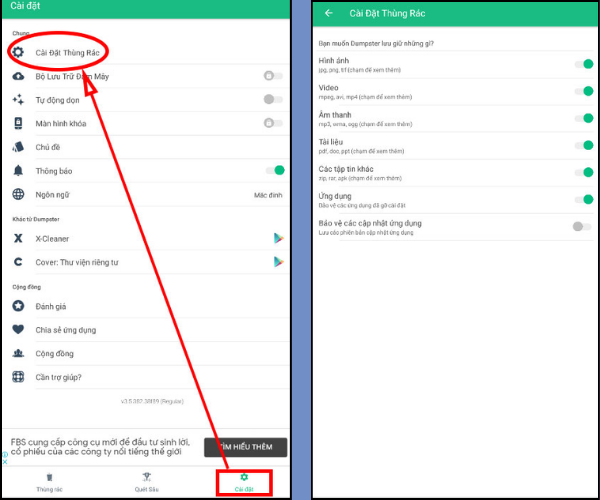
Task: Open X-Cleaner label
Action: [52, 239]
